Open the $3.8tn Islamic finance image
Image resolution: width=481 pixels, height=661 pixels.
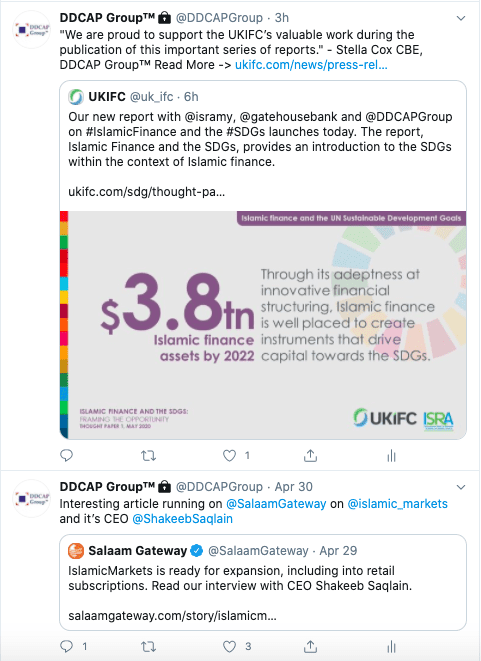click(x=263, y=325)
